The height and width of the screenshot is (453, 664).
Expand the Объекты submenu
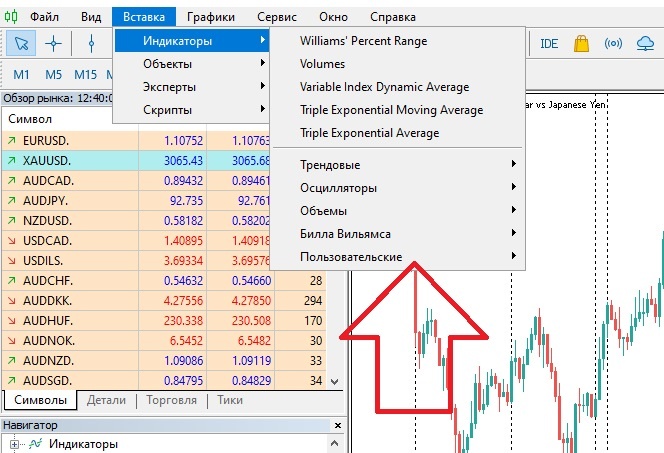[x=192, y=64]
